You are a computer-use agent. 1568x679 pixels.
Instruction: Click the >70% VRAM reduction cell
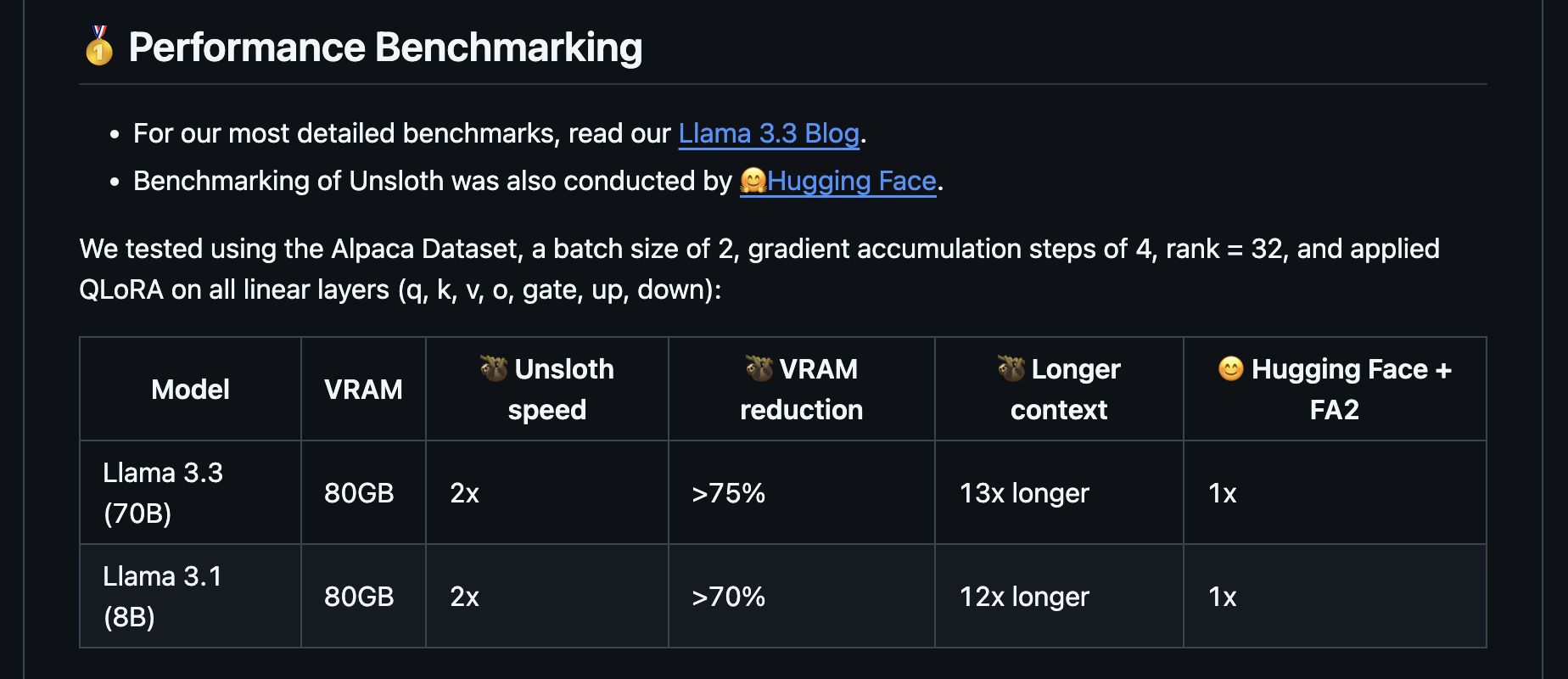801,596
